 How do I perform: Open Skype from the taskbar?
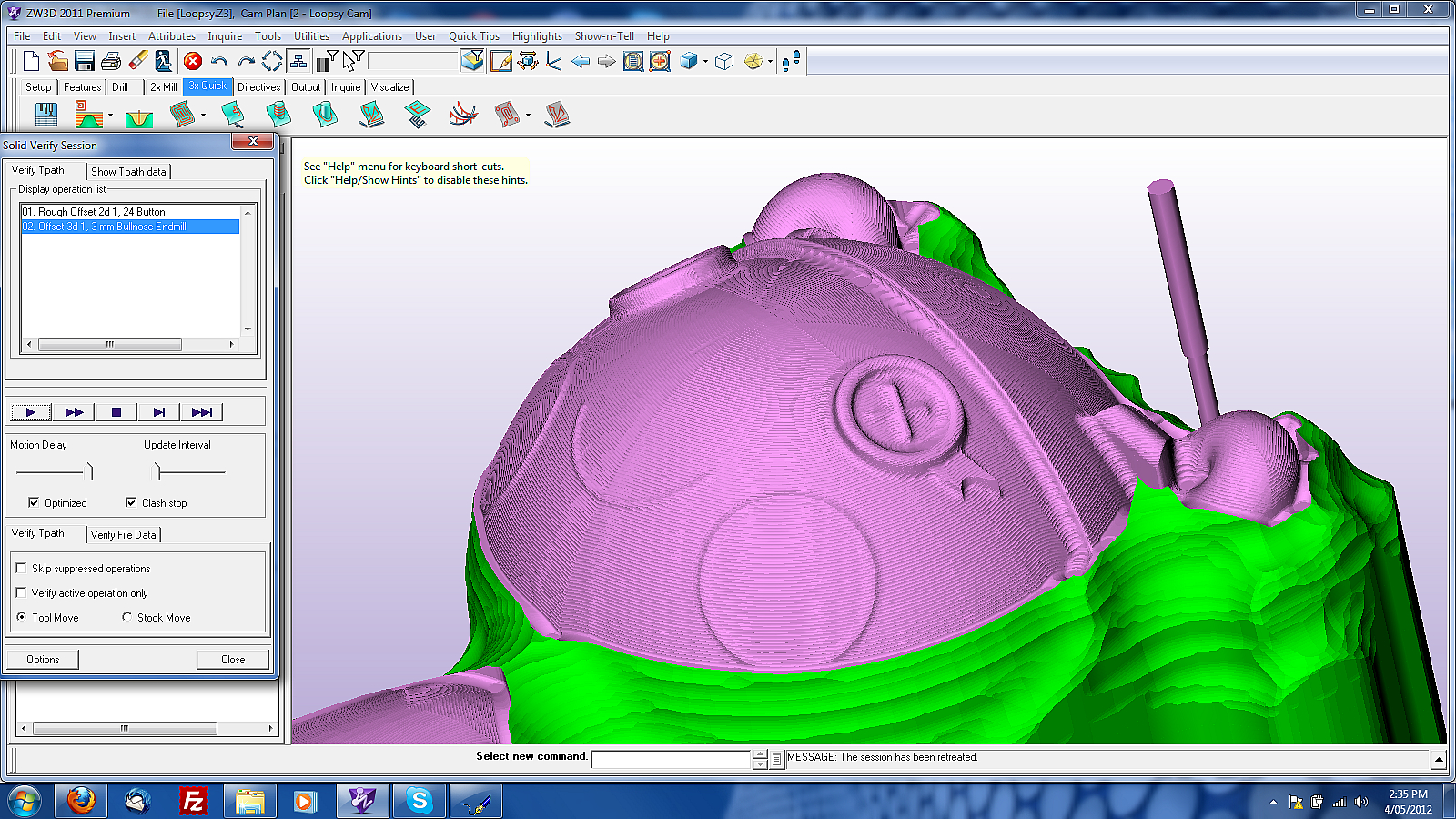(420, 801)
